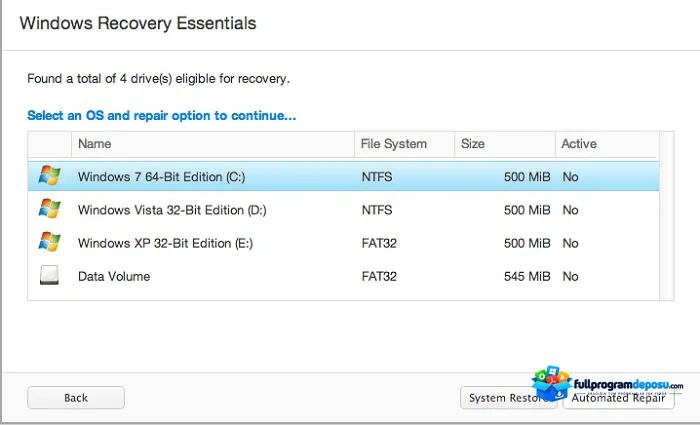Click the fullprogramdeposu.com watermark link
The image size is (700, 425).
(x=628, y=385)
